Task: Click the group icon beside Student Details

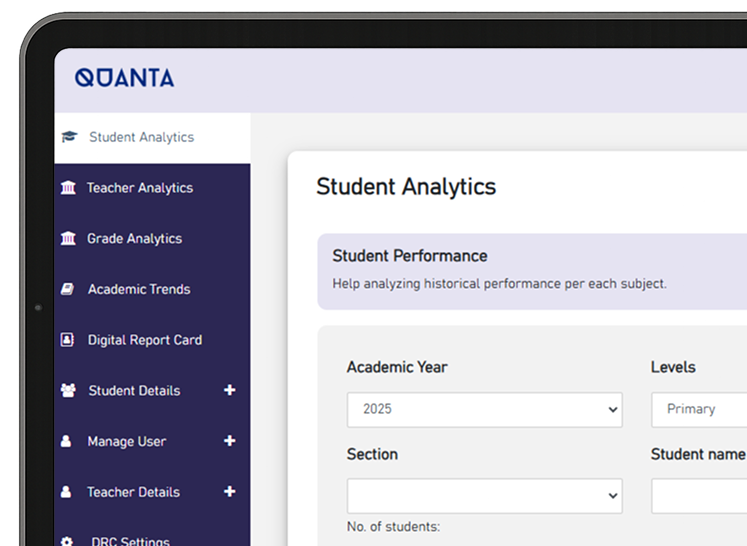Action: coord(68,390)
